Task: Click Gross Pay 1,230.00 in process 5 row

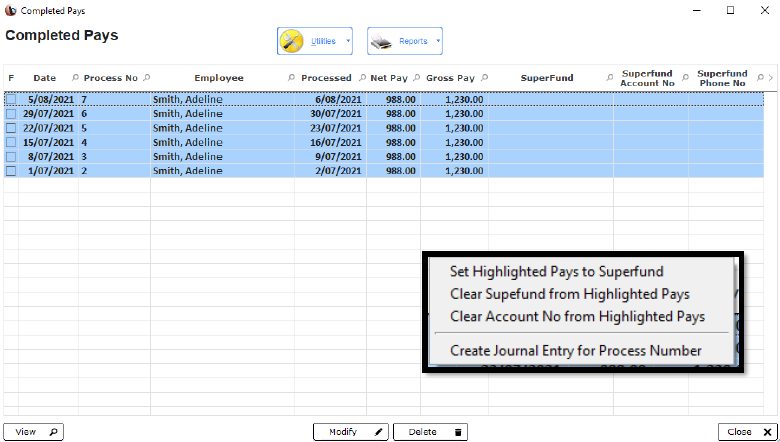Action: click(464, 128)
